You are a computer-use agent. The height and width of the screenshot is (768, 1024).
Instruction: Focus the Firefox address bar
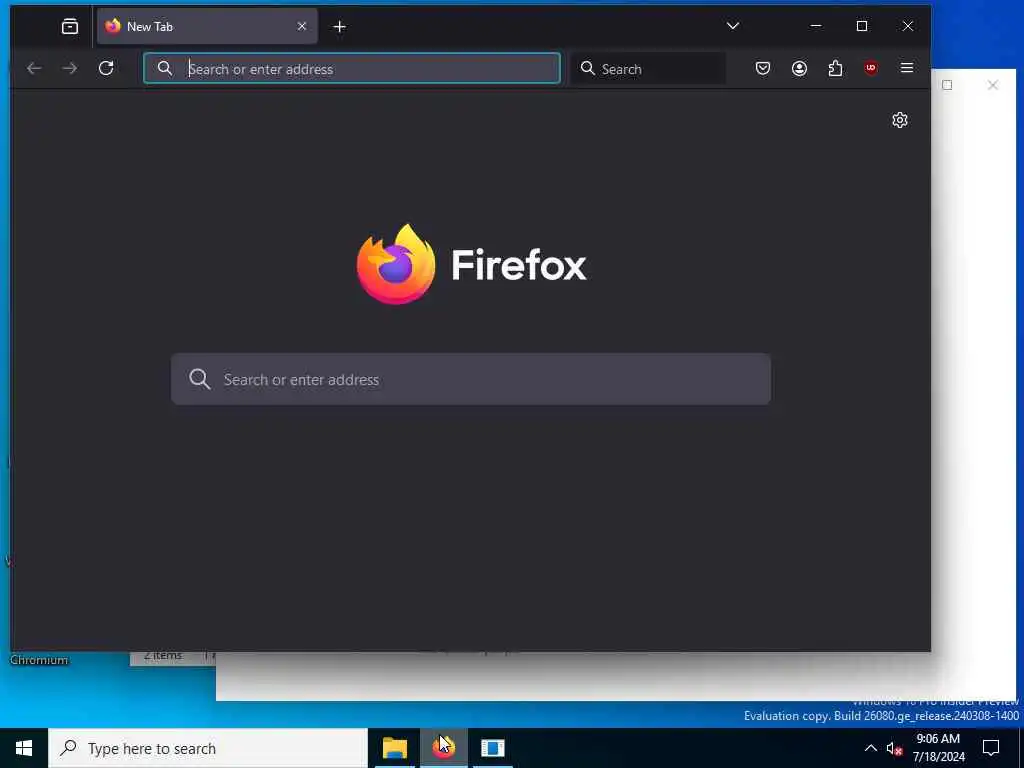[x=352, y=68]
